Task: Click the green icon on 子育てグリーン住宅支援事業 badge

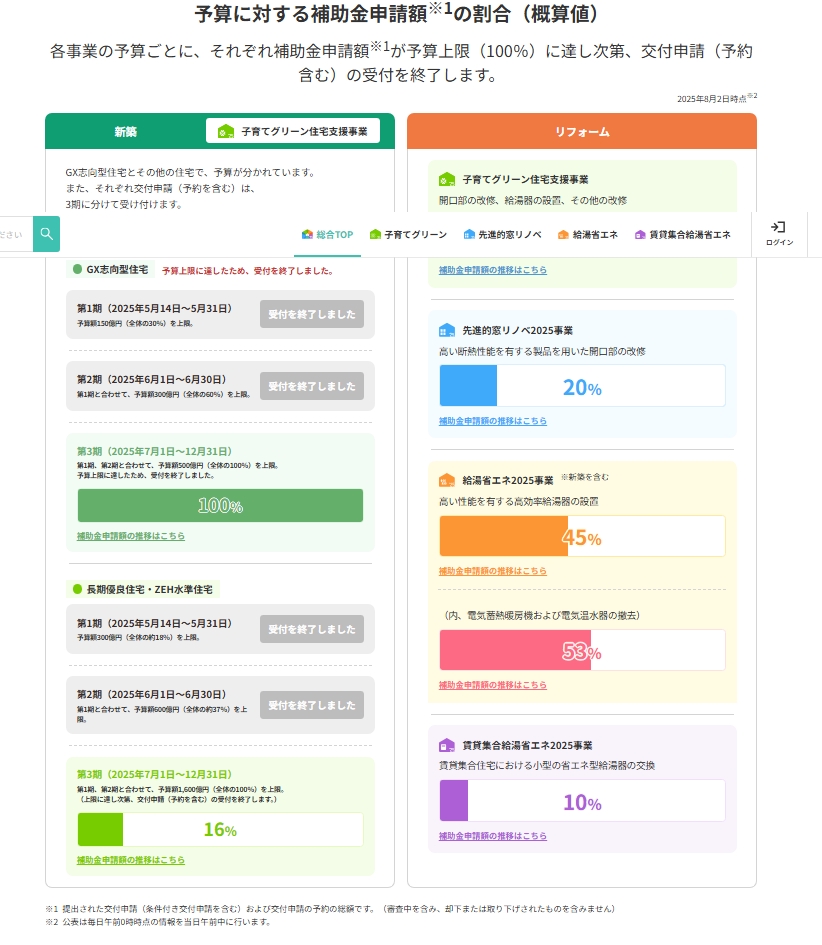Action: pos(226,131)
